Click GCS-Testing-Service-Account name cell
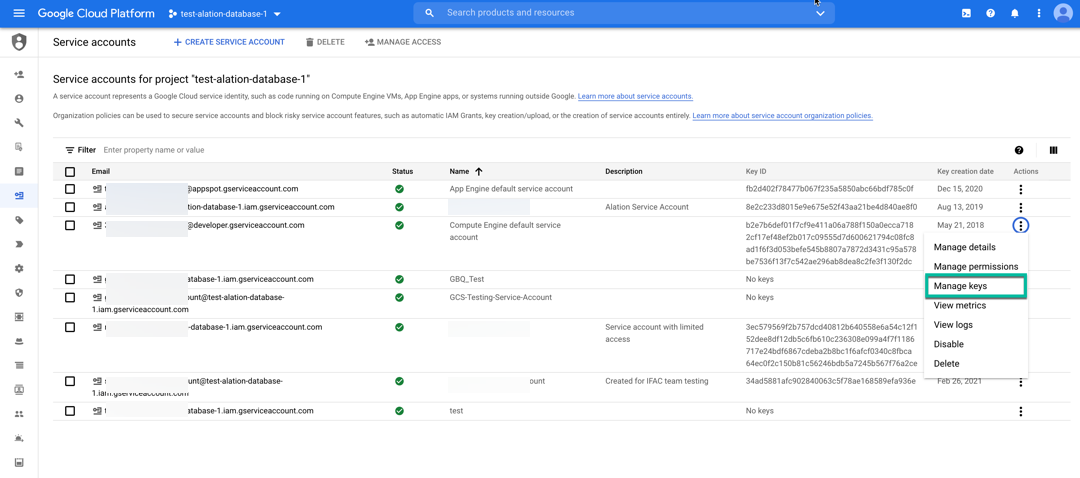Screen dimensions: 1080x478 (500, 298)
